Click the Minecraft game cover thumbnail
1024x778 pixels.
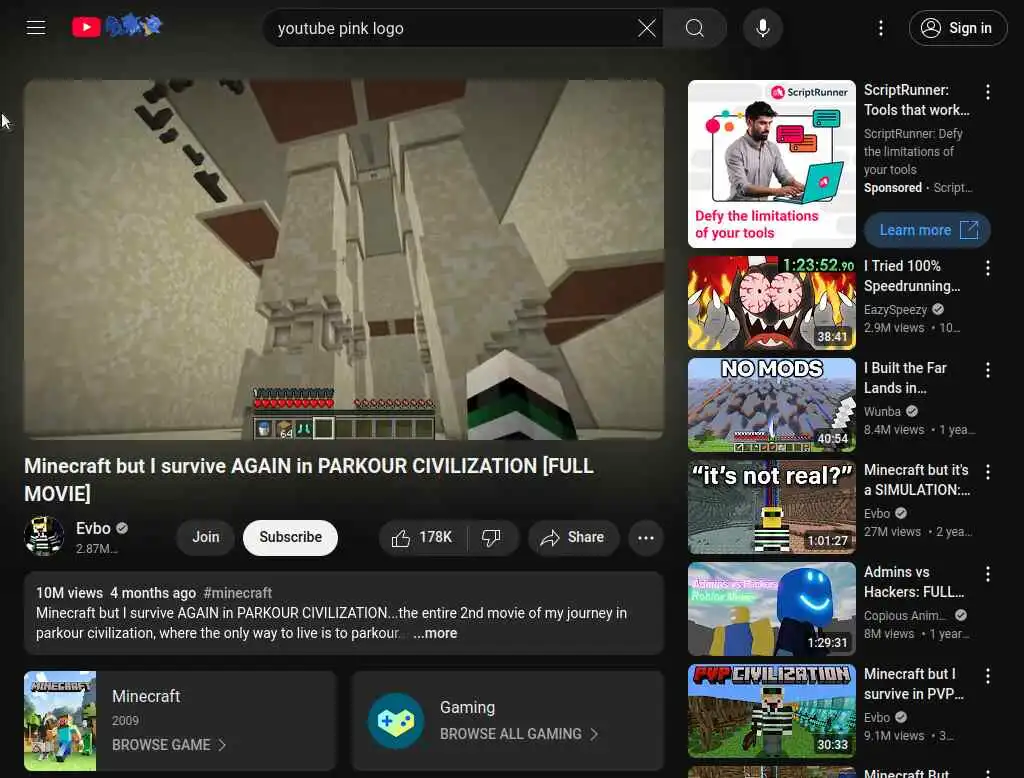click(x=60, y=721)
